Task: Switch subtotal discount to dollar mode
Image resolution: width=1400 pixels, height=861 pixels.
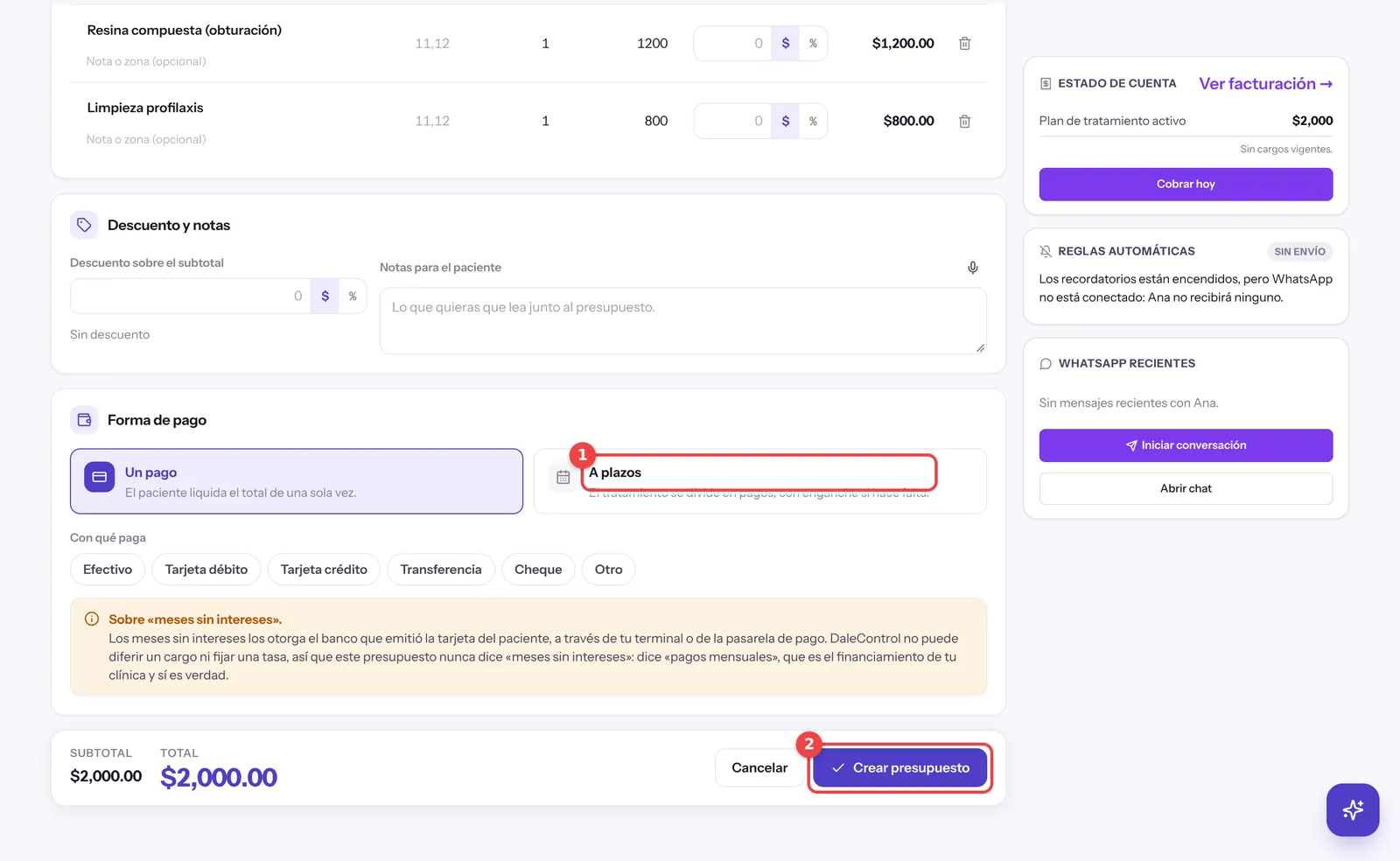Action: 325,296
